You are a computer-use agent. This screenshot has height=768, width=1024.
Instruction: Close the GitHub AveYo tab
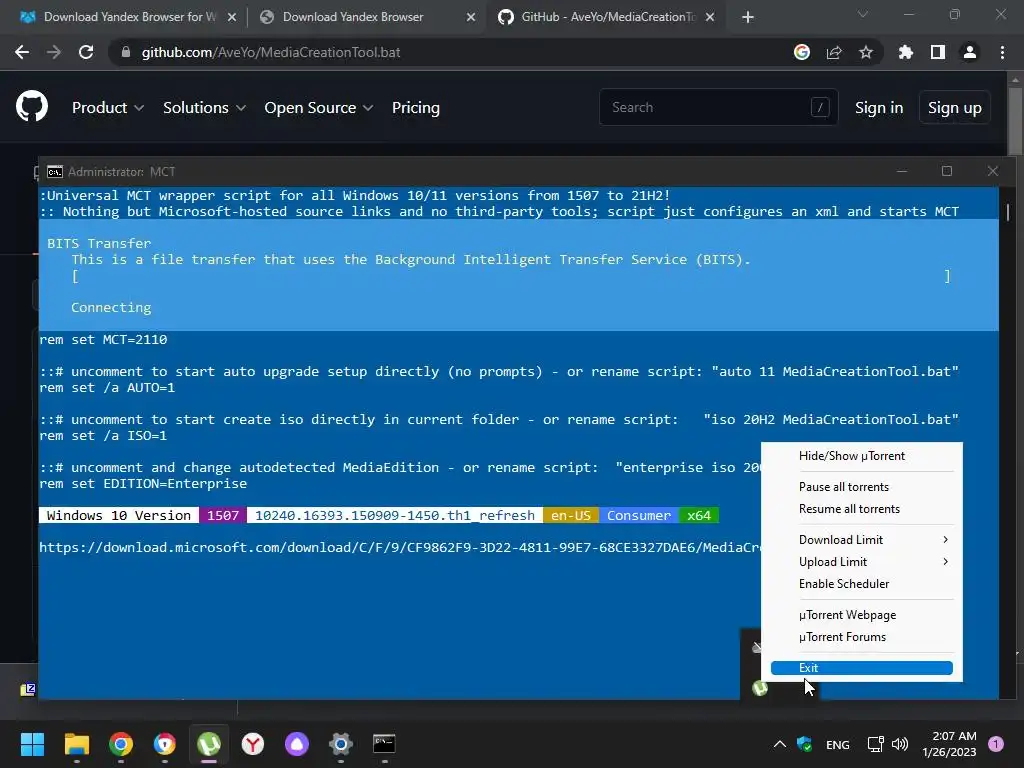pyautogui.click(x=710, y=17)
